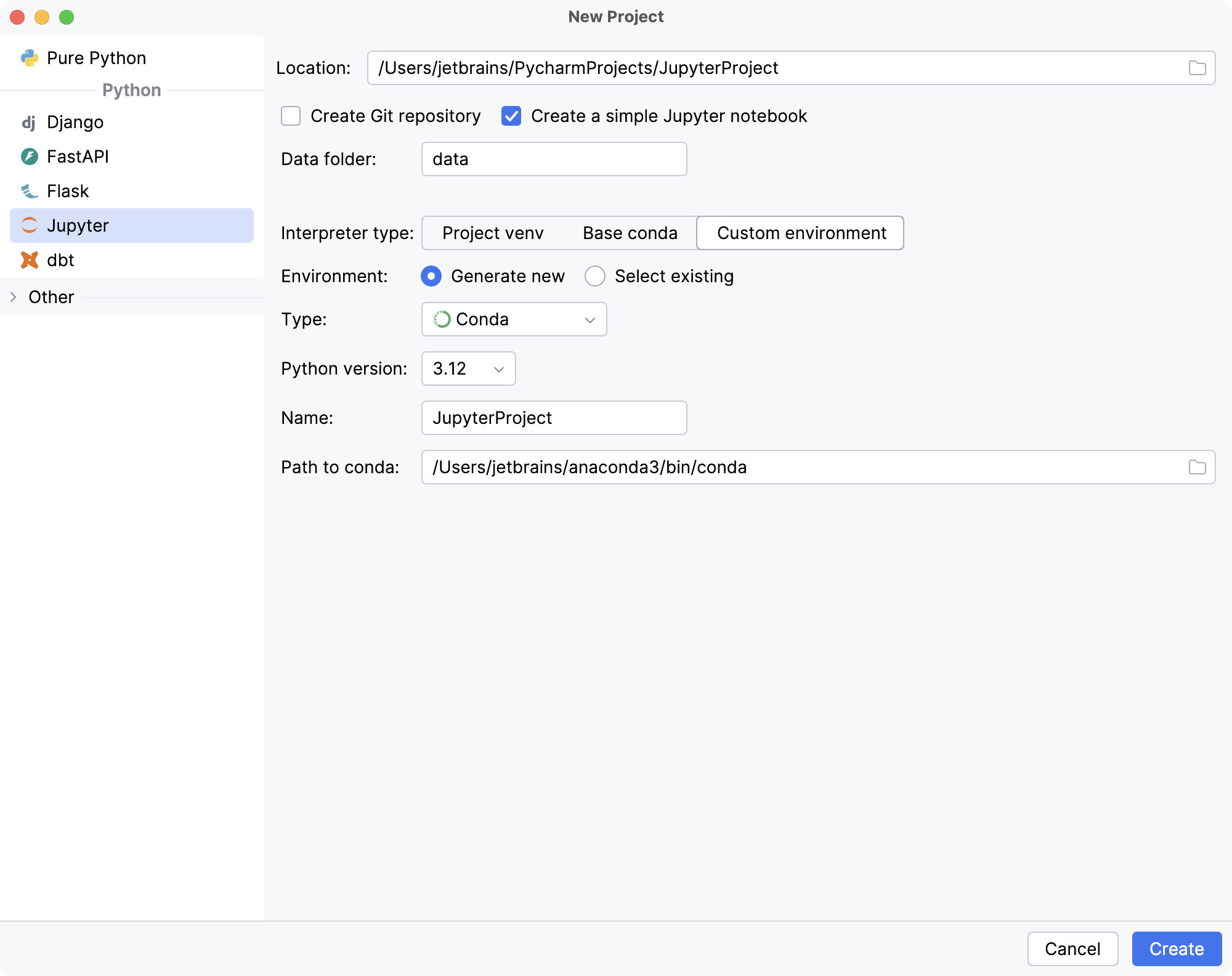Choose the Generate new environment radio button
1232x976 pixels.
(431, 276)
